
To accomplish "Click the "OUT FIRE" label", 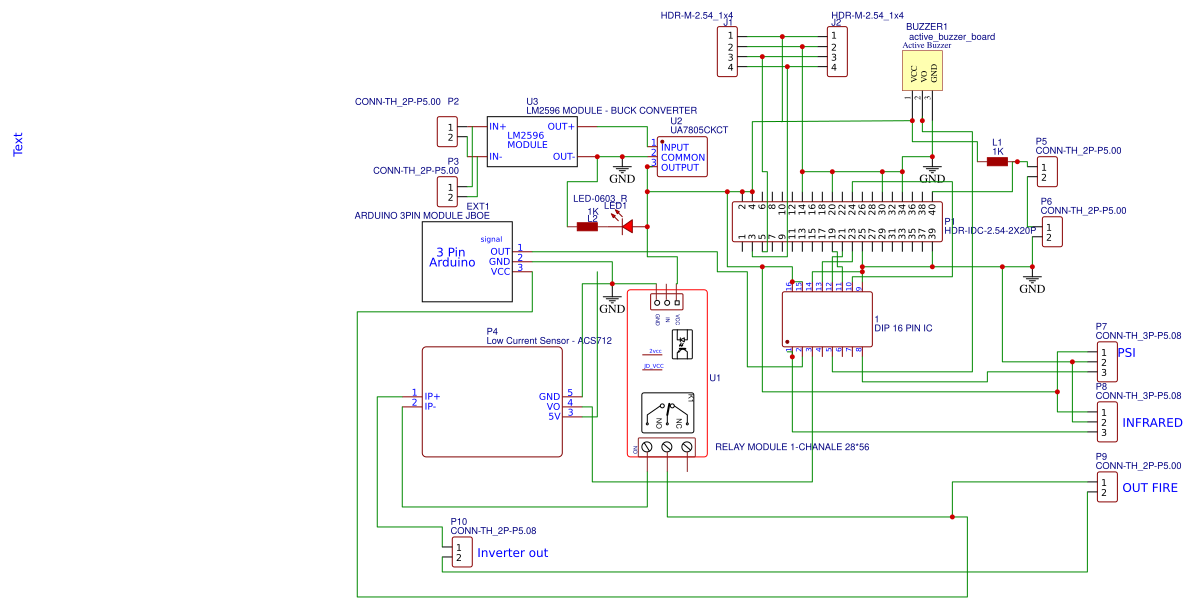I will 1150,487.
